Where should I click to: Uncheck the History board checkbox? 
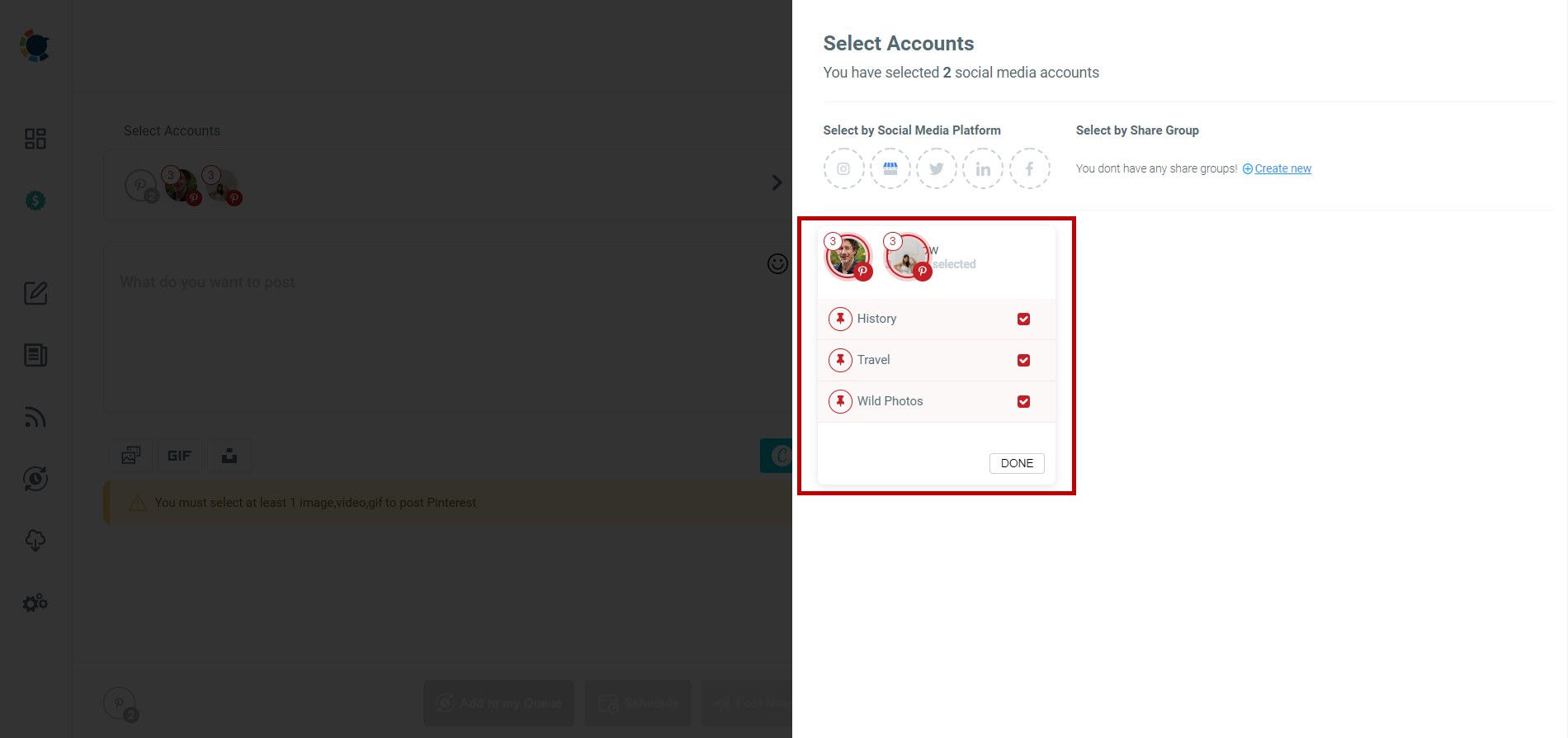pos(1023,319)
